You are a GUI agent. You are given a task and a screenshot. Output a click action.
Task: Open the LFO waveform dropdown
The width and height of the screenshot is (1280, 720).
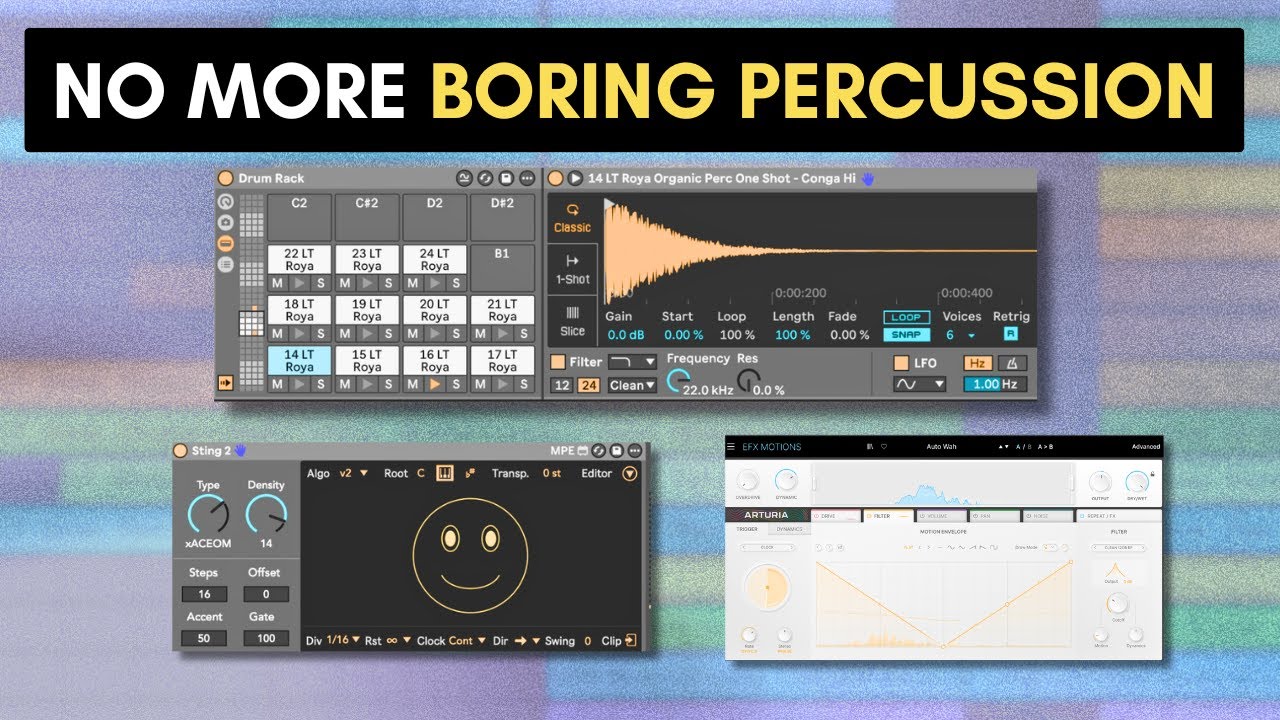(x=920, y=384)
